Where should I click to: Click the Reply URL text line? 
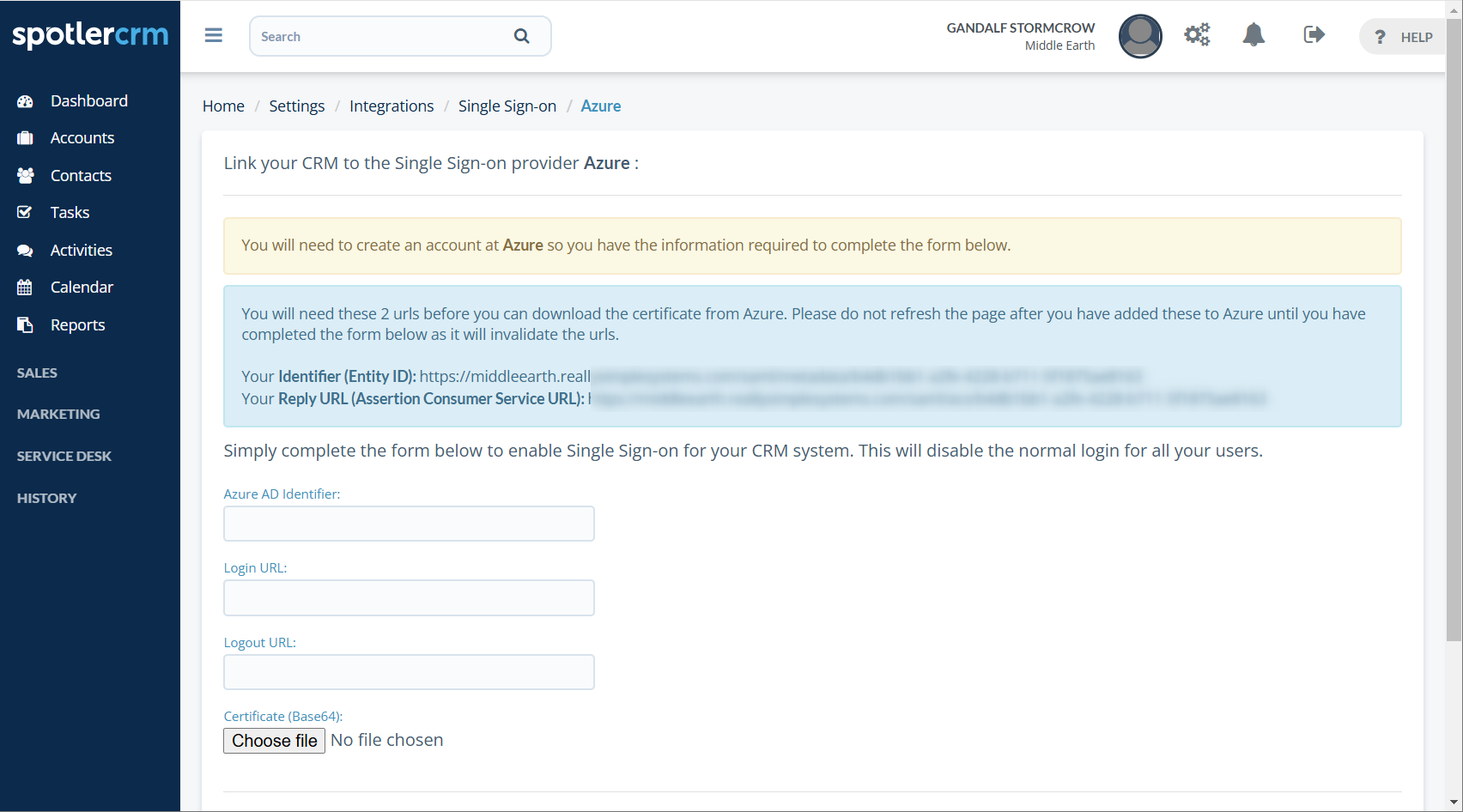(x=754, y=398)
